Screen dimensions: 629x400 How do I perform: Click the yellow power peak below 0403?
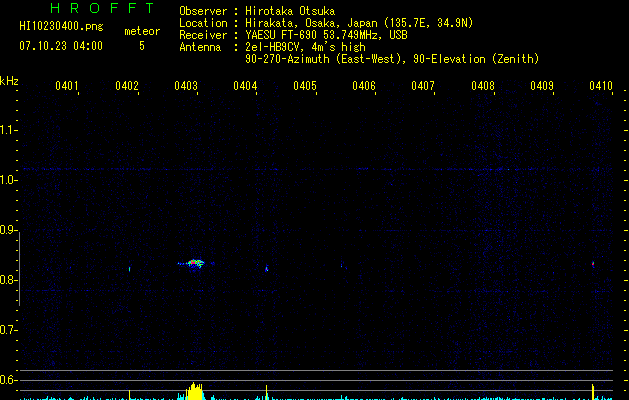click(195, 392)
